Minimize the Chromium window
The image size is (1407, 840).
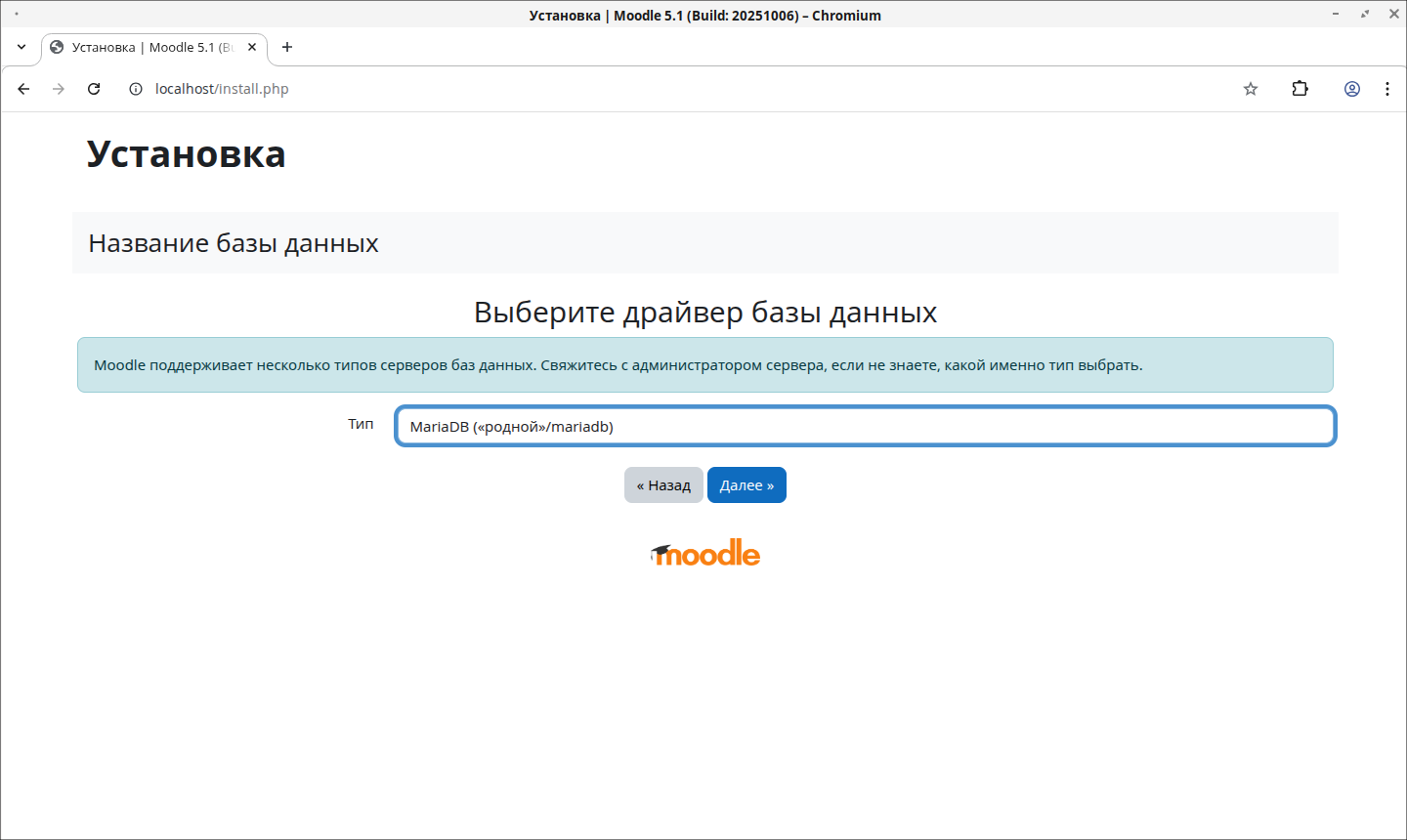1336,15
